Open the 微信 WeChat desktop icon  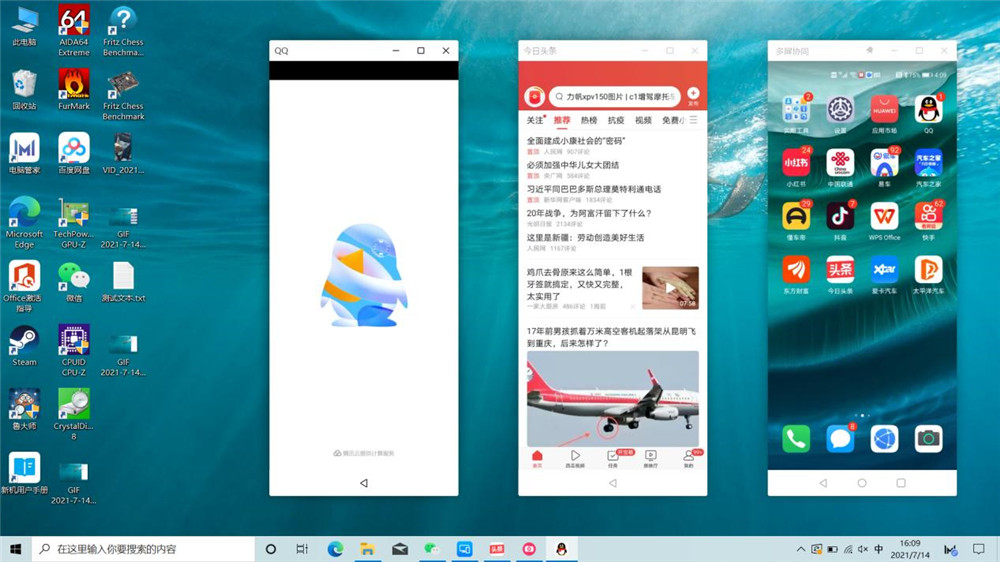(x=74, y=281)
